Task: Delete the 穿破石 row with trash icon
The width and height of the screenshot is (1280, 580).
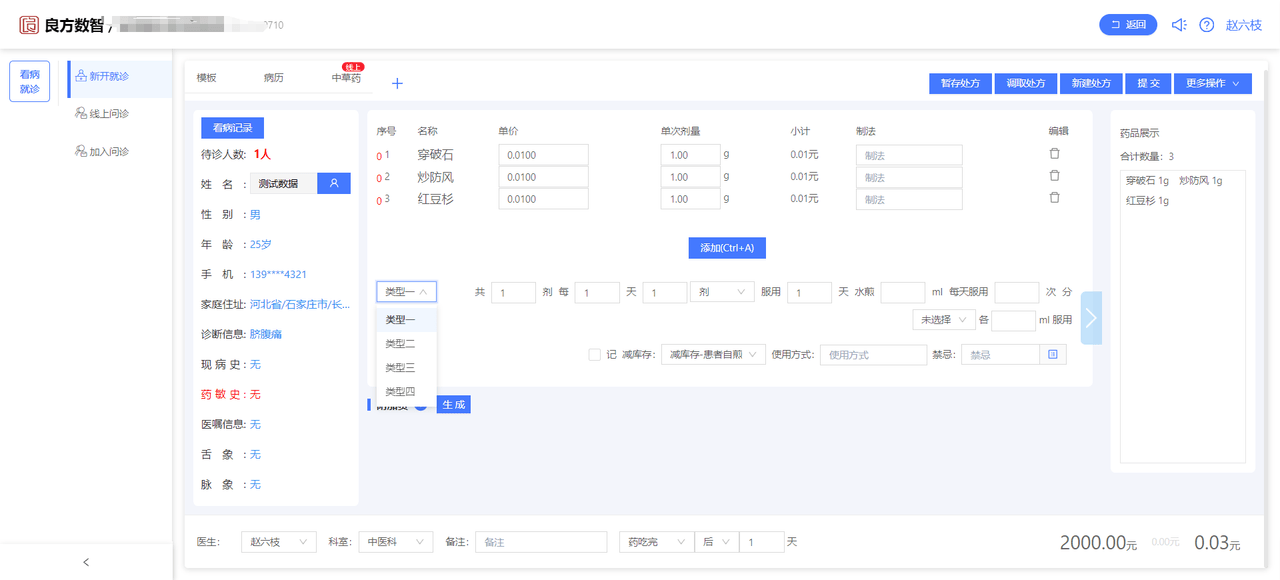Action: [x=1054, y=154]
